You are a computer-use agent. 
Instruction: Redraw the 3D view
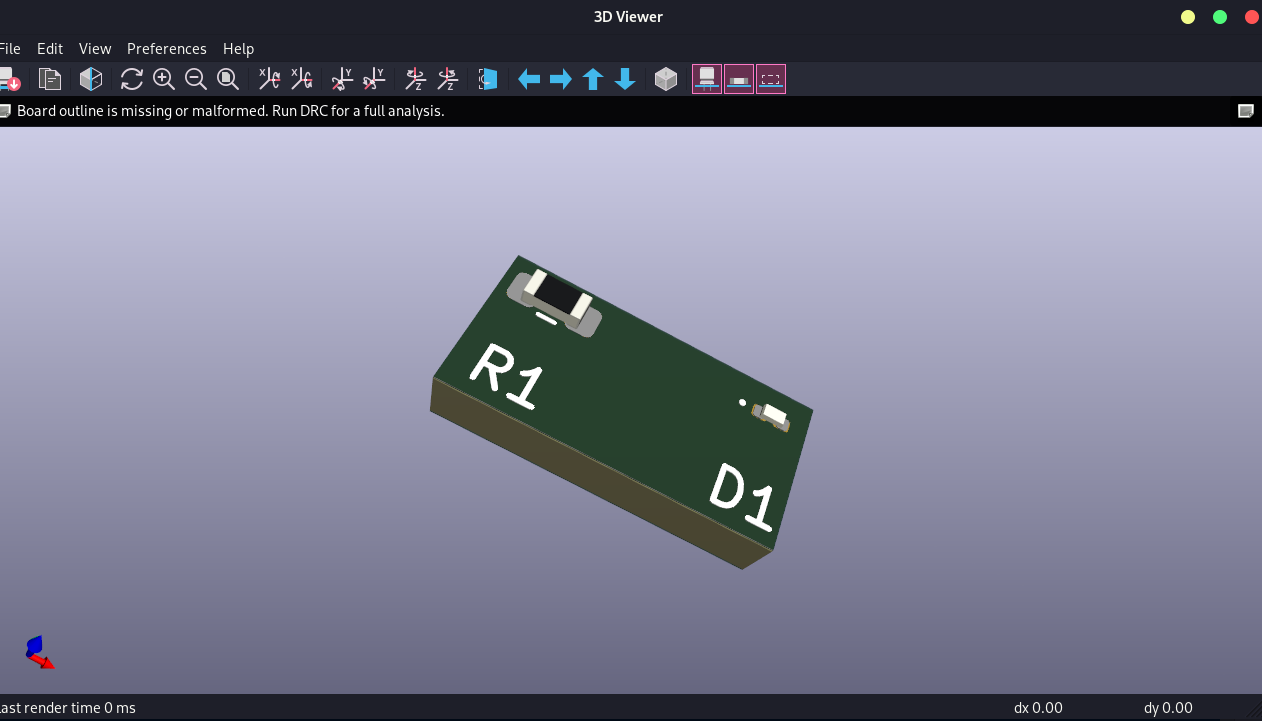coord(131,79)
